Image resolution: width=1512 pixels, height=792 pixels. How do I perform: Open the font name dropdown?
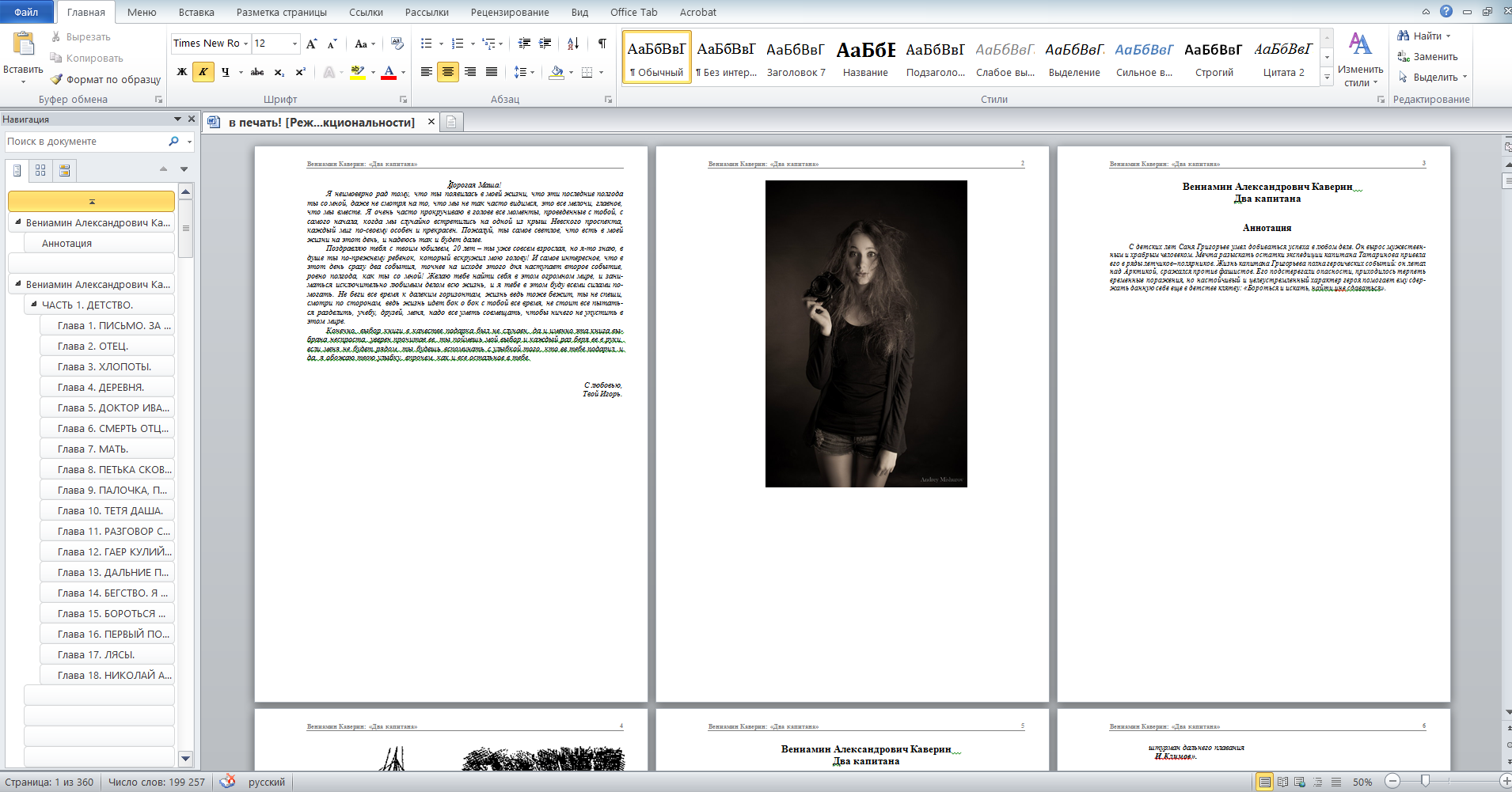pos(245,44)
